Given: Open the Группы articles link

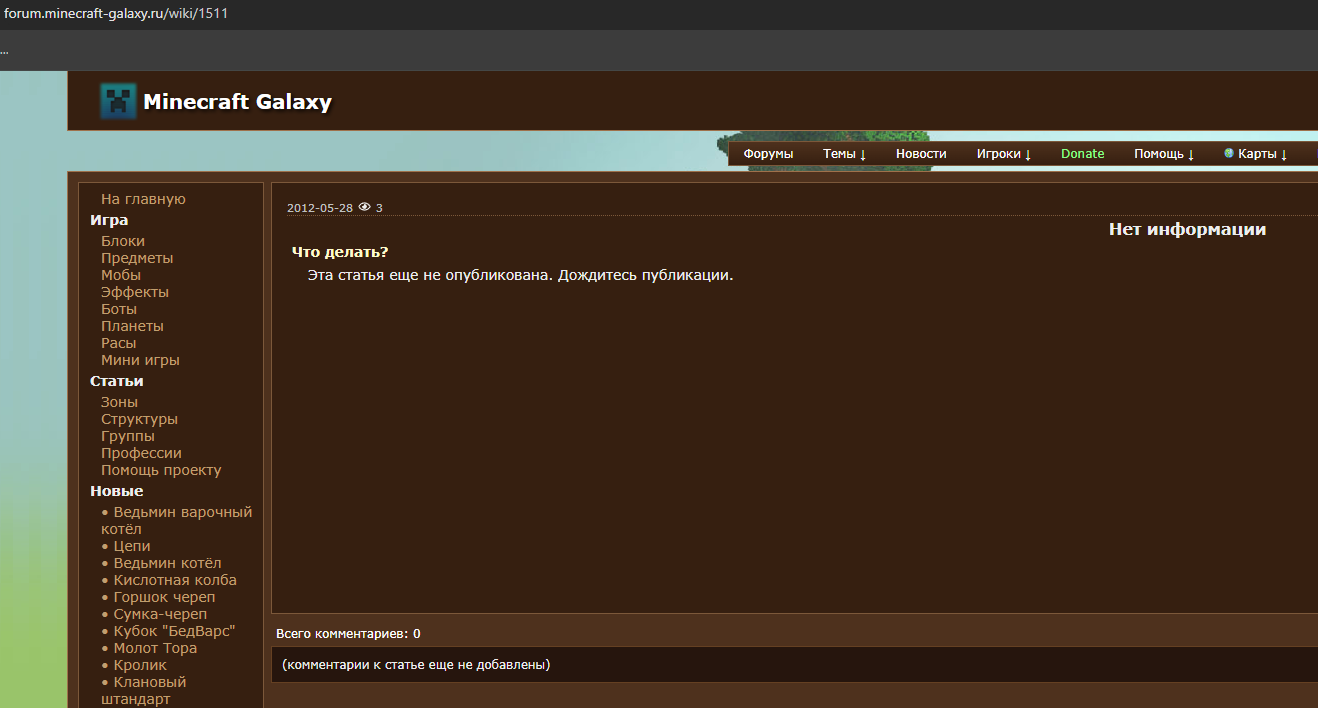Looking at the screenshot, I should point(128,436).
